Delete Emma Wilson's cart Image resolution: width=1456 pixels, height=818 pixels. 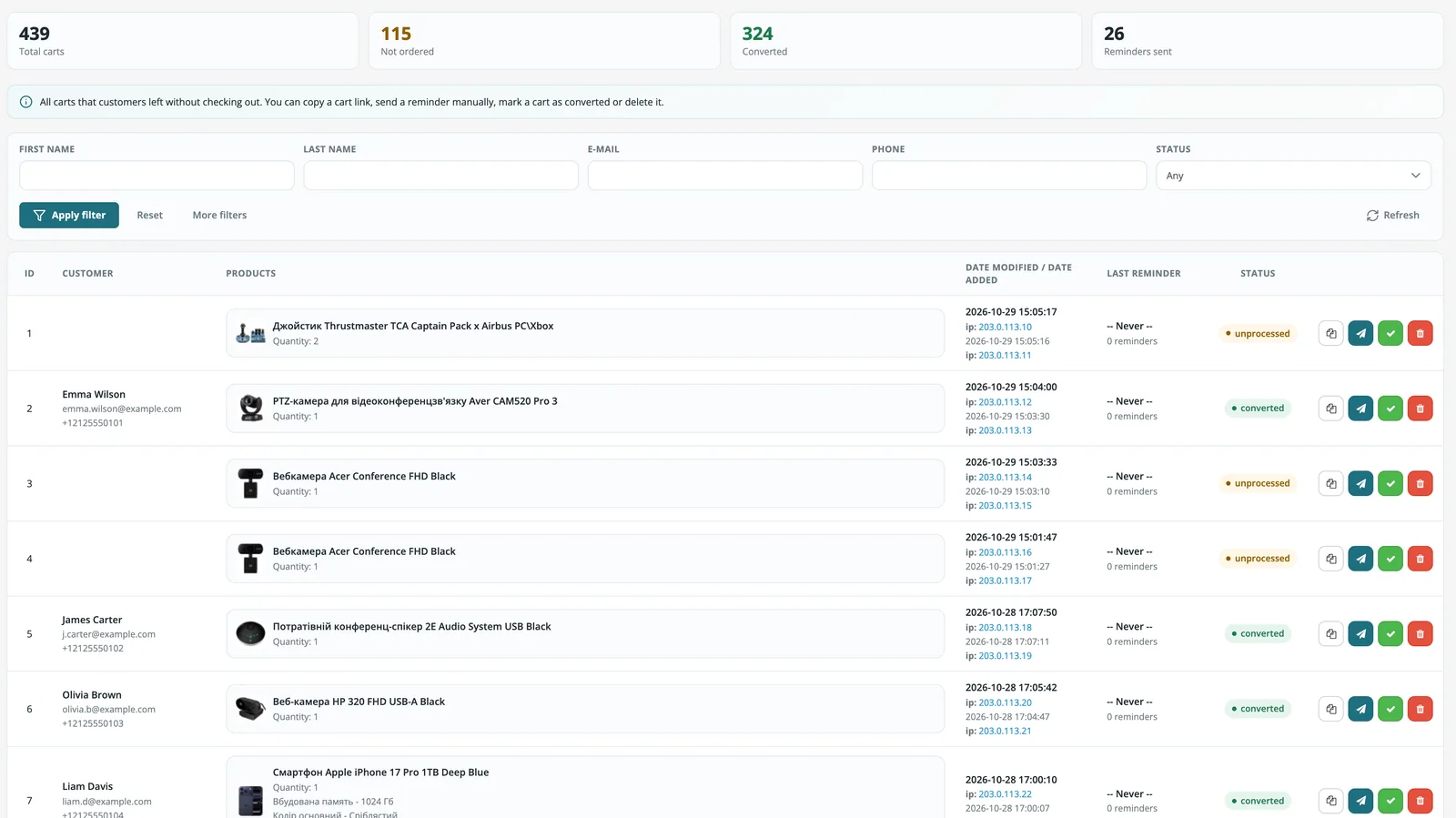[x=1421, y=409]
